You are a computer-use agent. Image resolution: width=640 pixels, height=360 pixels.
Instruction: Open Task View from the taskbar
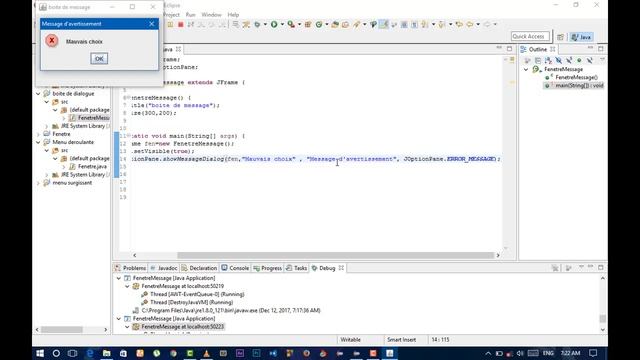coord(73,353)
